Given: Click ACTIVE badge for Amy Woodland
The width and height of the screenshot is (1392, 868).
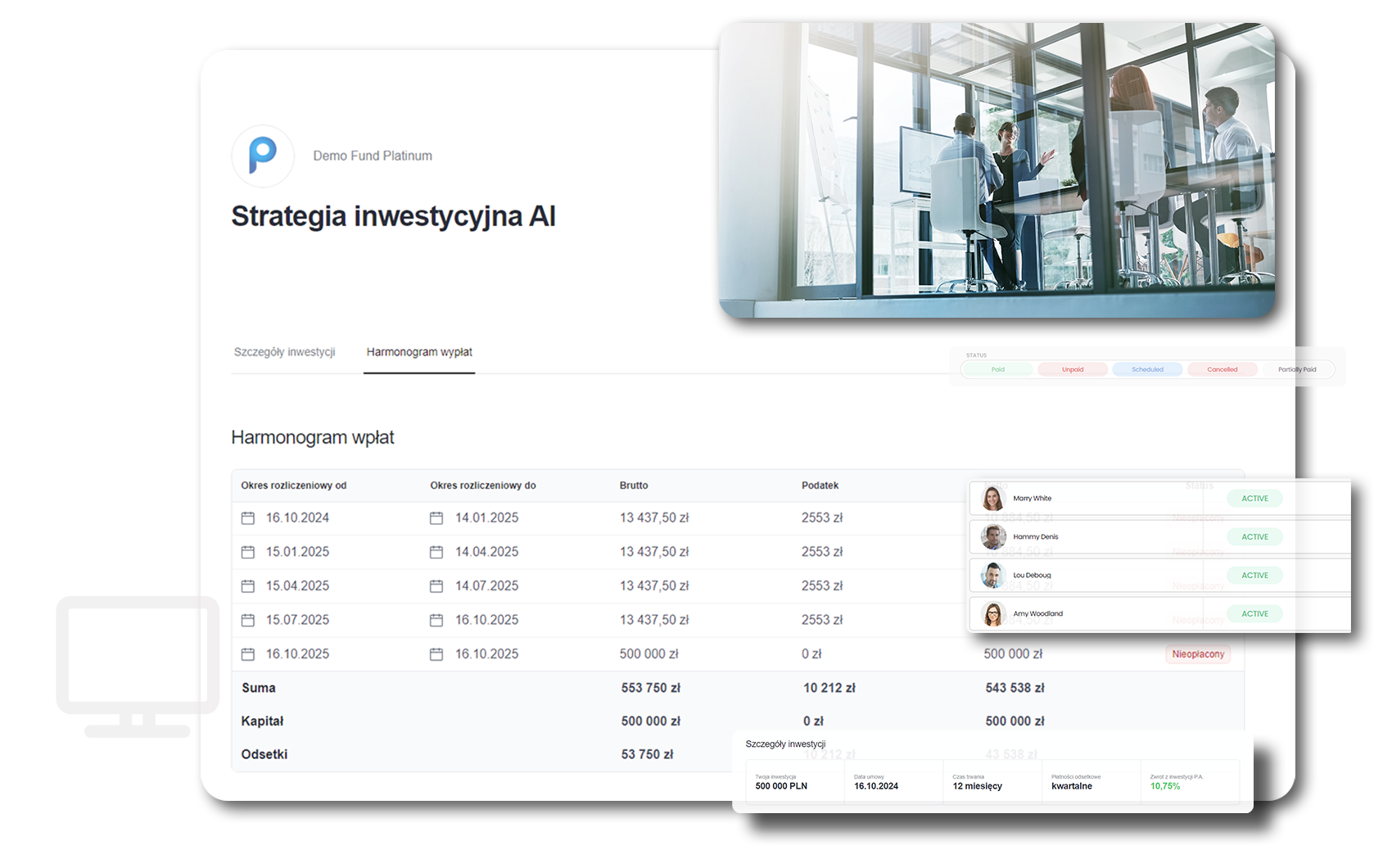Looking at the screenshot, I should click(1254, 613).
